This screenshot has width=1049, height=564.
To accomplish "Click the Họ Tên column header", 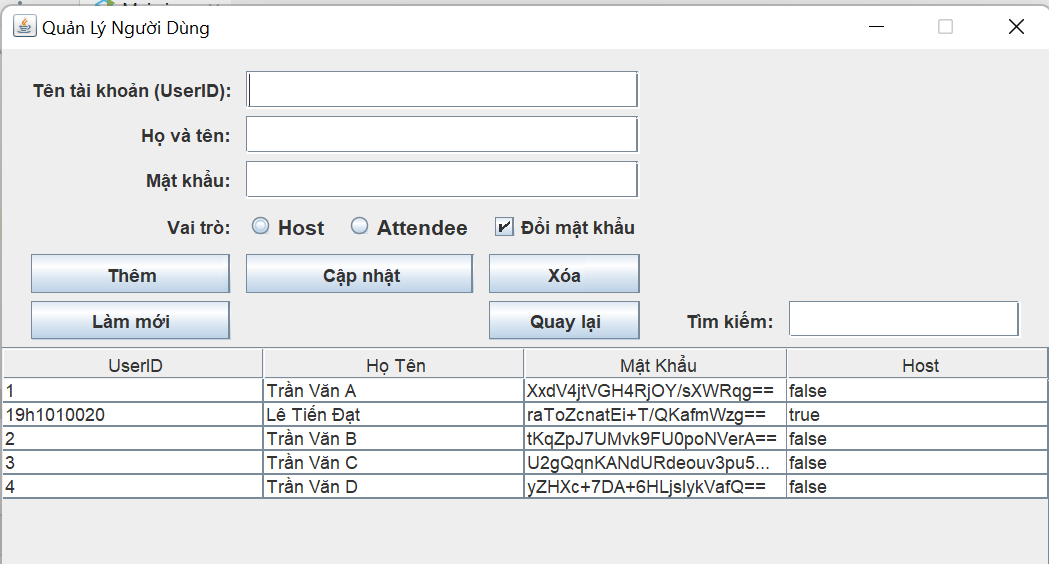I will (x=393, y=365).
